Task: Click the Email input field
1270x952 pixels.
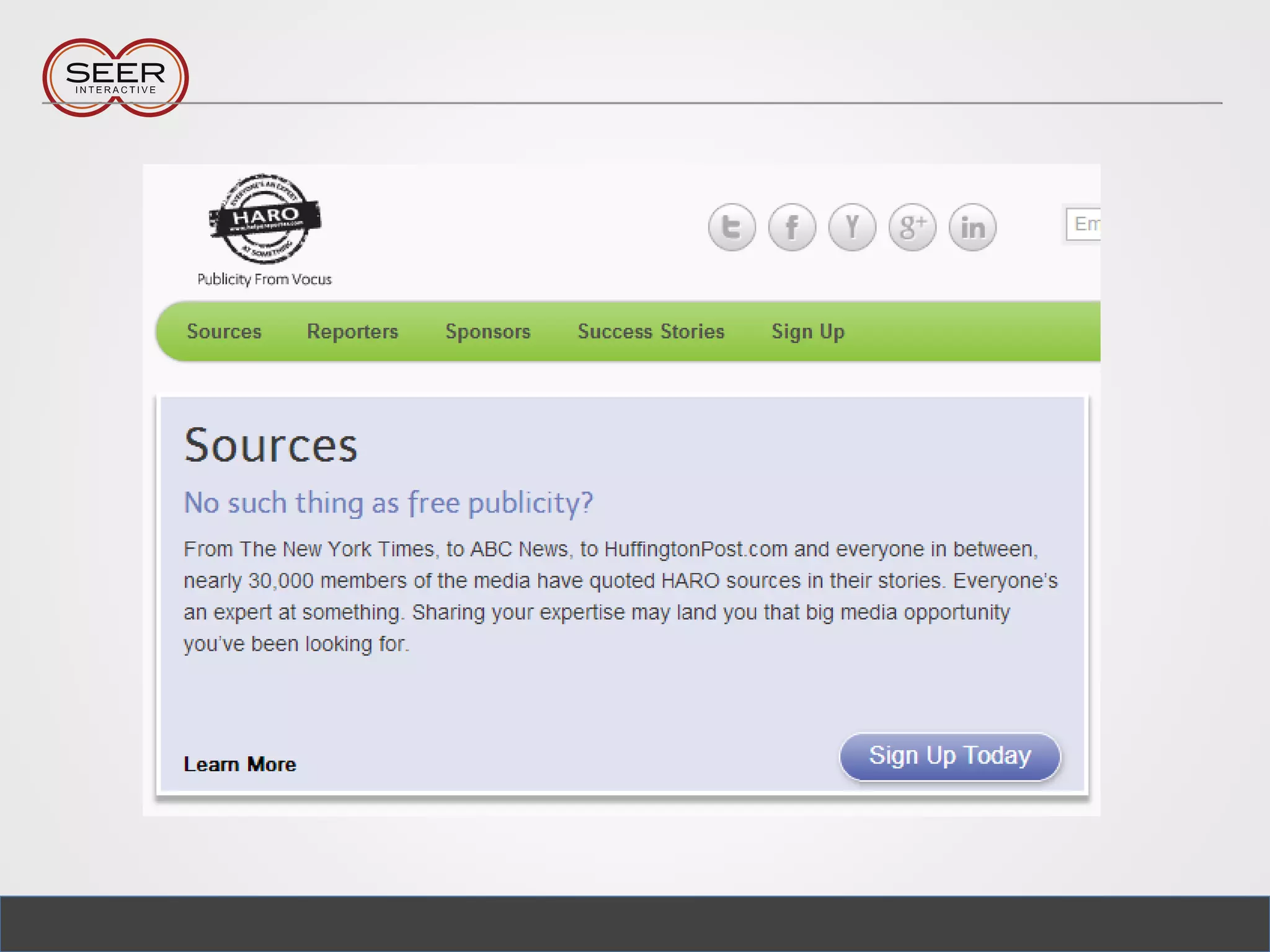Action: pos(1084,224)
